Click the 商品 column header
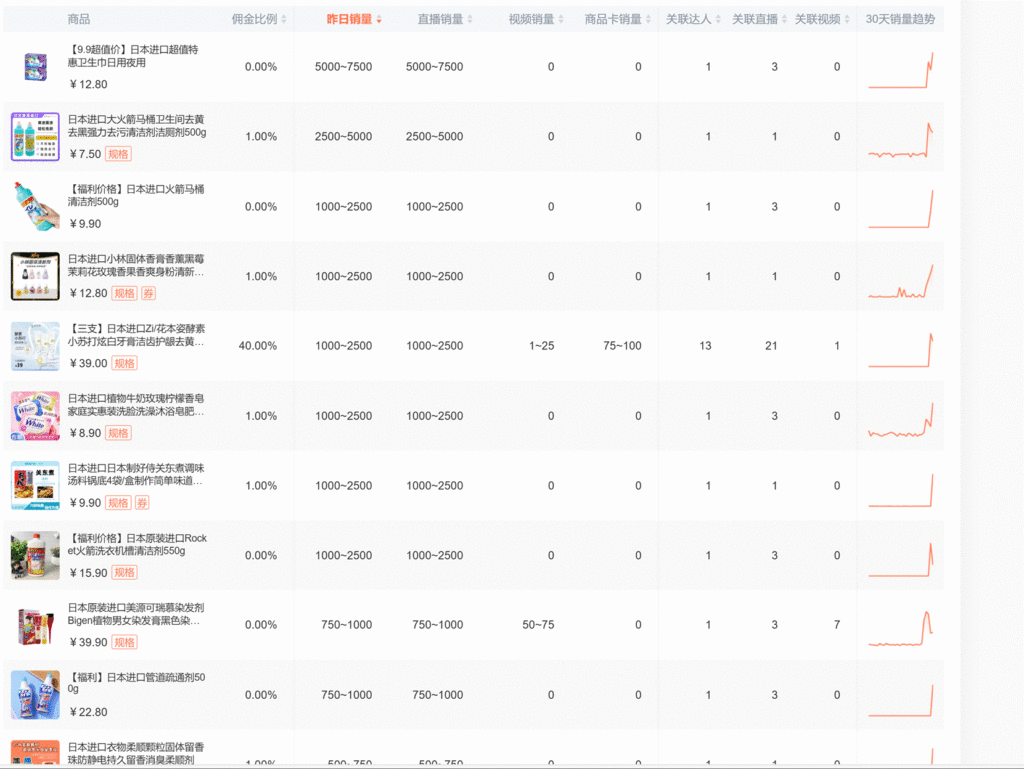Screen dimensions: 1024x769 [79, 19]
